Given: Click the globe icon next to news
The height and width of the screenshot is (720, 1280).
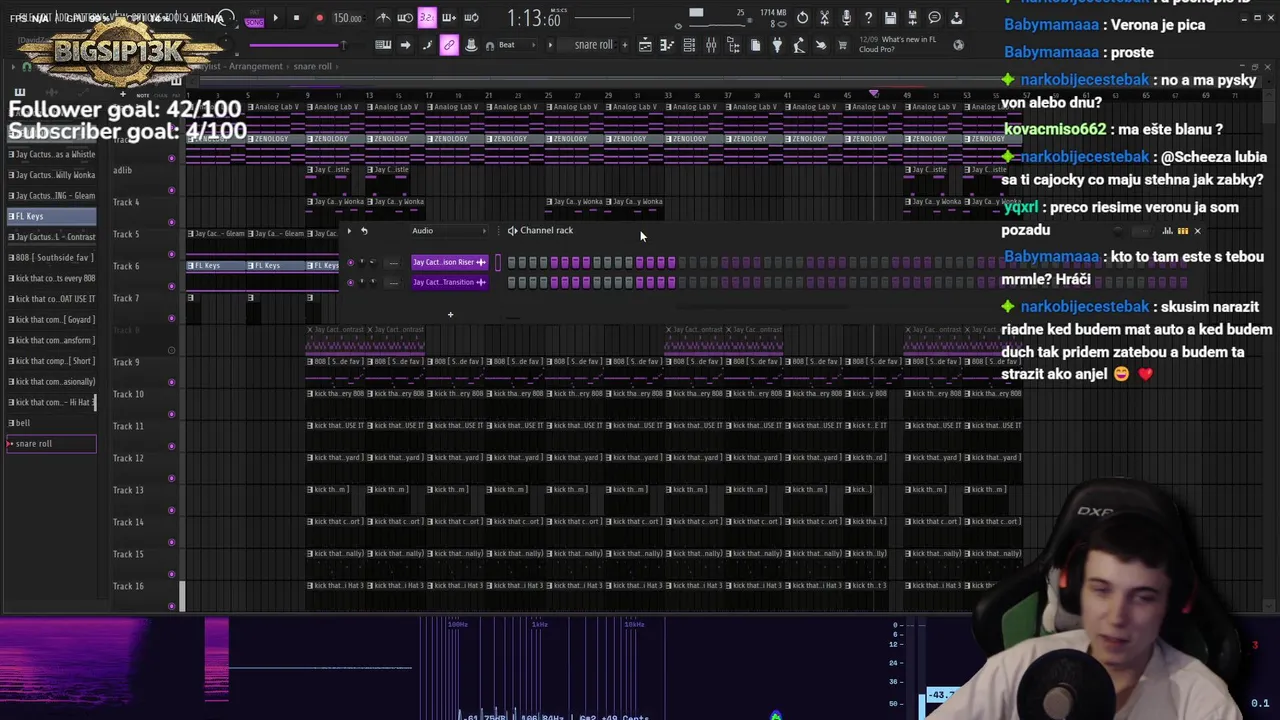Looking at the screenshot, I should (x=958, y=45).
